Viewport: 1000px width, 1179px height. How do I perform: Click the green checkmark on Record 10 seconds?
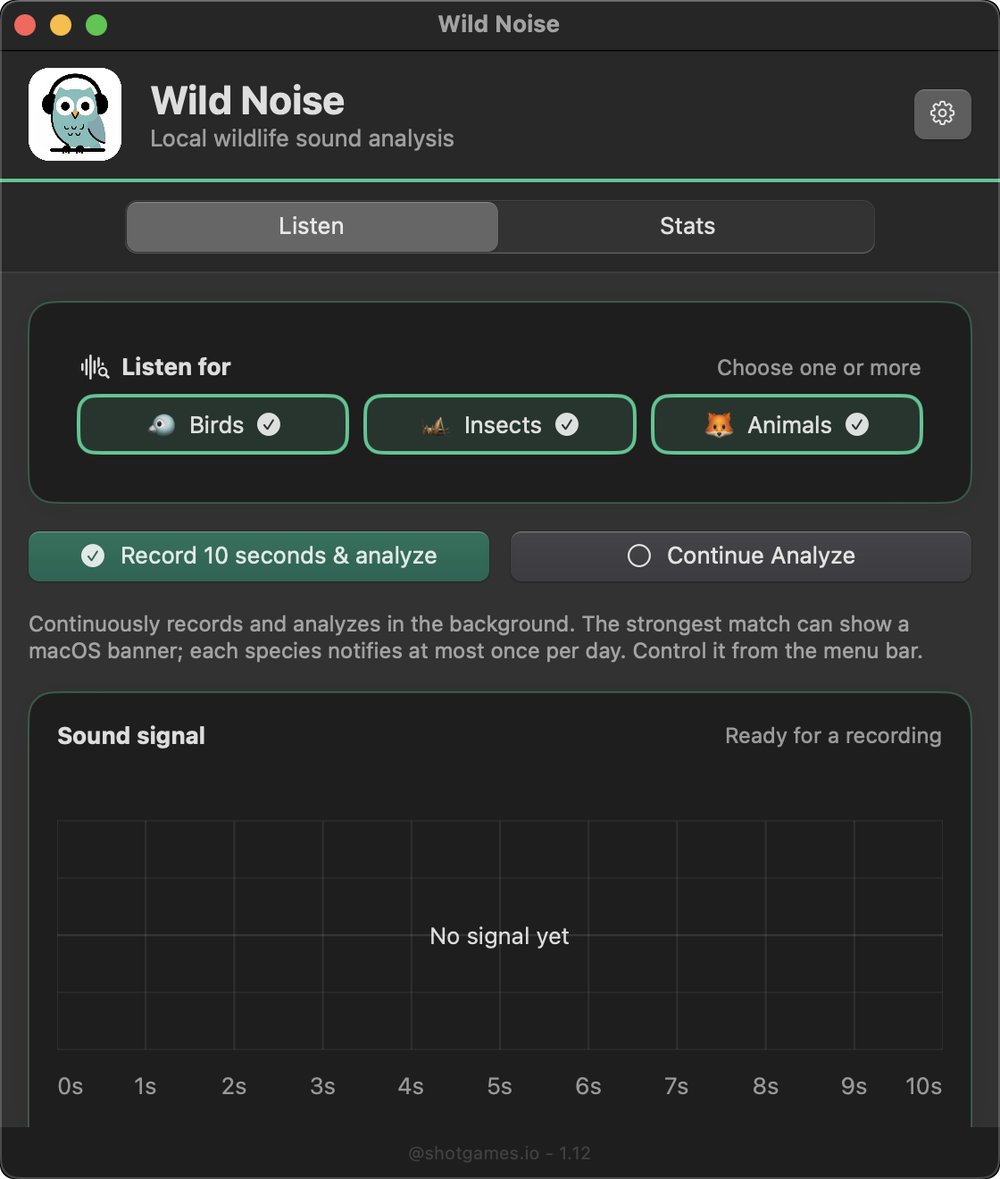92,556
